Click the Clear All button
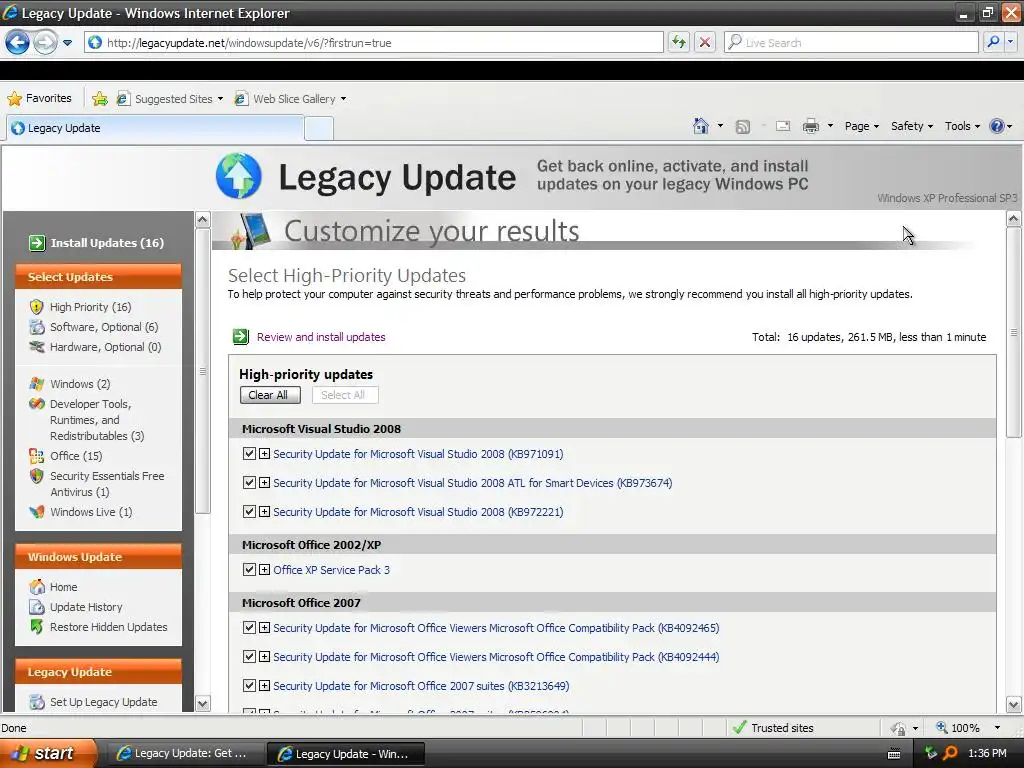Image resolution: width=1024 pixels, height=768 pixels. [270, 395]
